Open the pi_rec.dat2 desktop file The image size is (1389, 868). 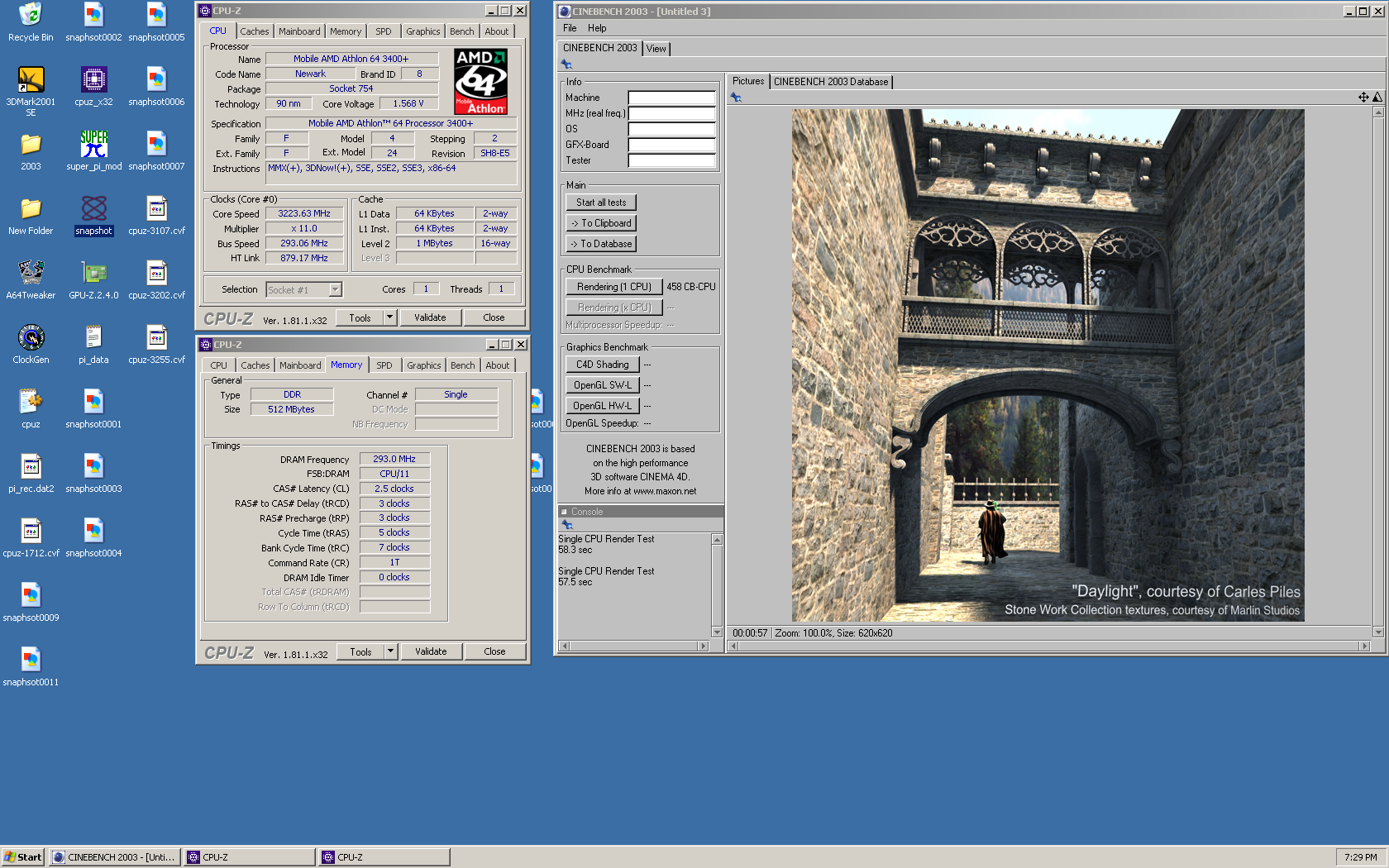click(x=31, y=474)
